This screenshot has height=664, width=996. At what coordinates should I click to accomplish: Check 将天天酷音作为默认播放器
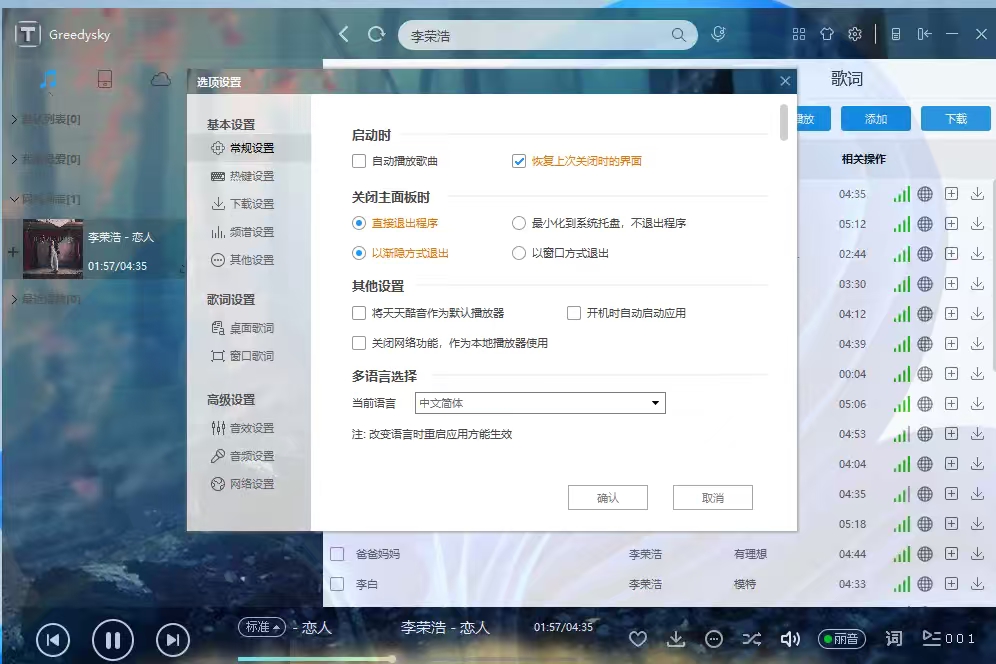coord(359,313)
